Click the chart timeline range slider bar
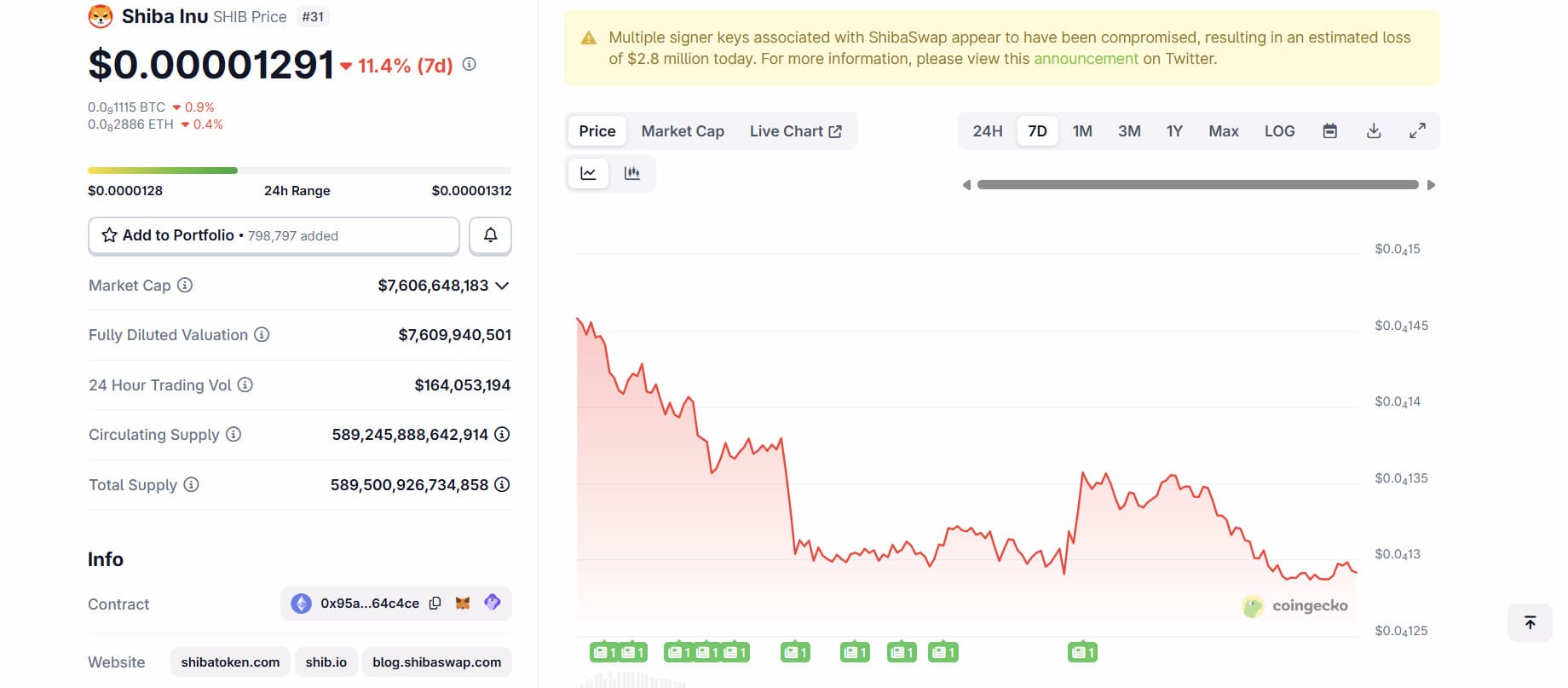The image size is (1568, 688). pos(1197,185)
